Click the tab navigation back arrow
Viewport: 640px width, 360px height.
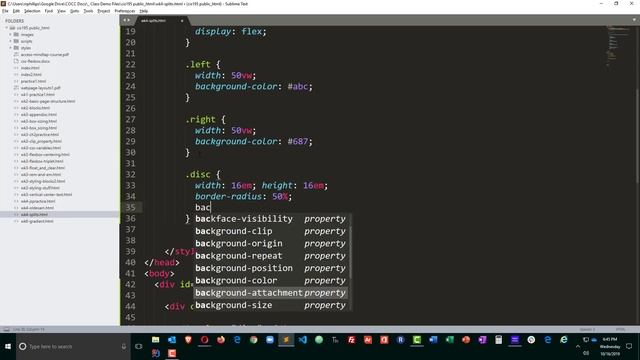click(x=124, y=20)
